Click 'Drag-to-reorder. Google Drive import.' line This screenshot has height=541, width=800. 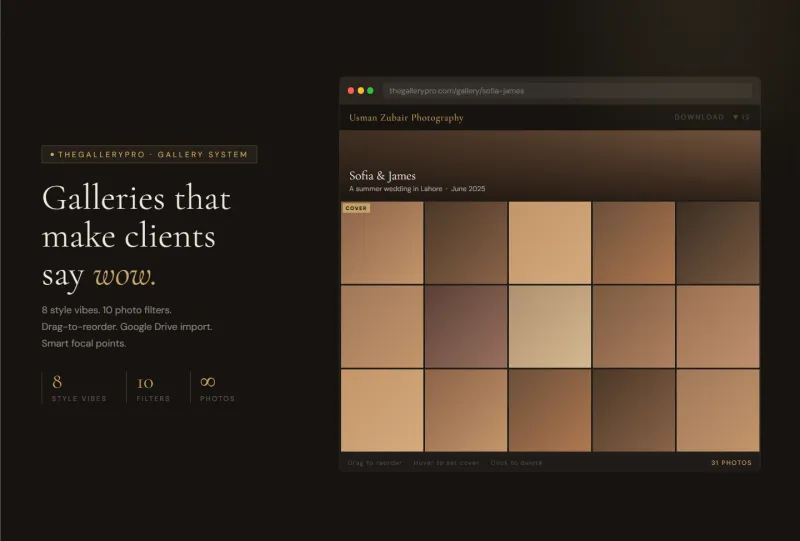tap(127, 327)
